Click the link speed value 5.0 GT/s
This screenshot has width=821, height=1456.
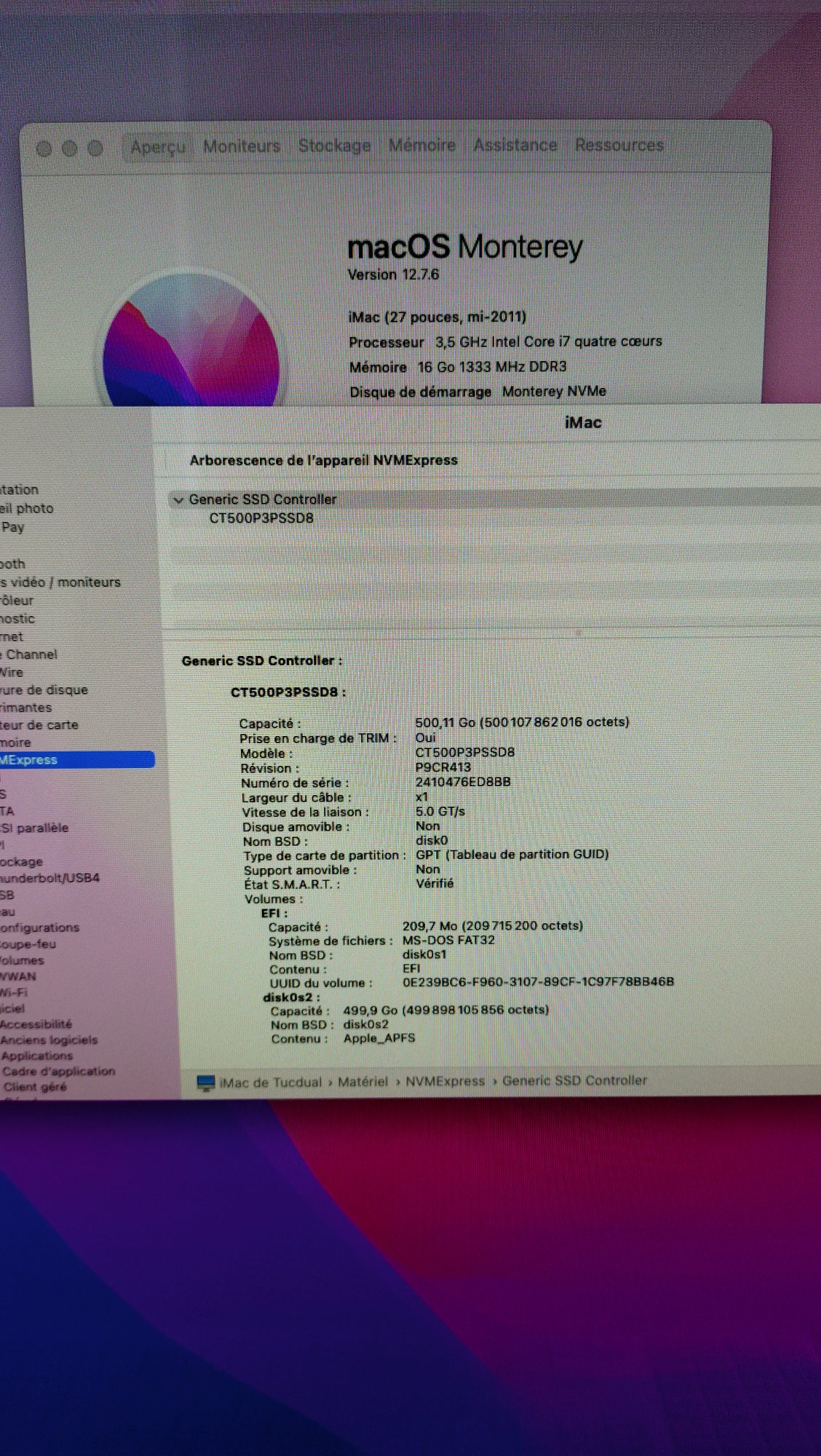click(x=440, y=811)
